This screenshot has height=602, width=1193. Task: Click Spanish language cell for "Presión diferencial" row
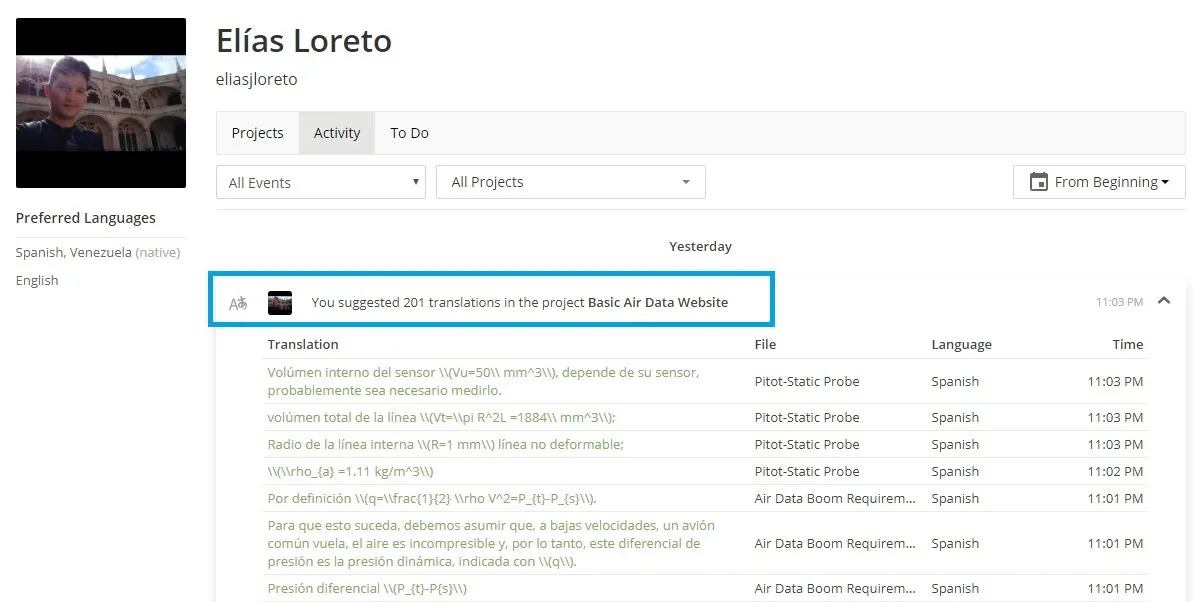[955, 588]
